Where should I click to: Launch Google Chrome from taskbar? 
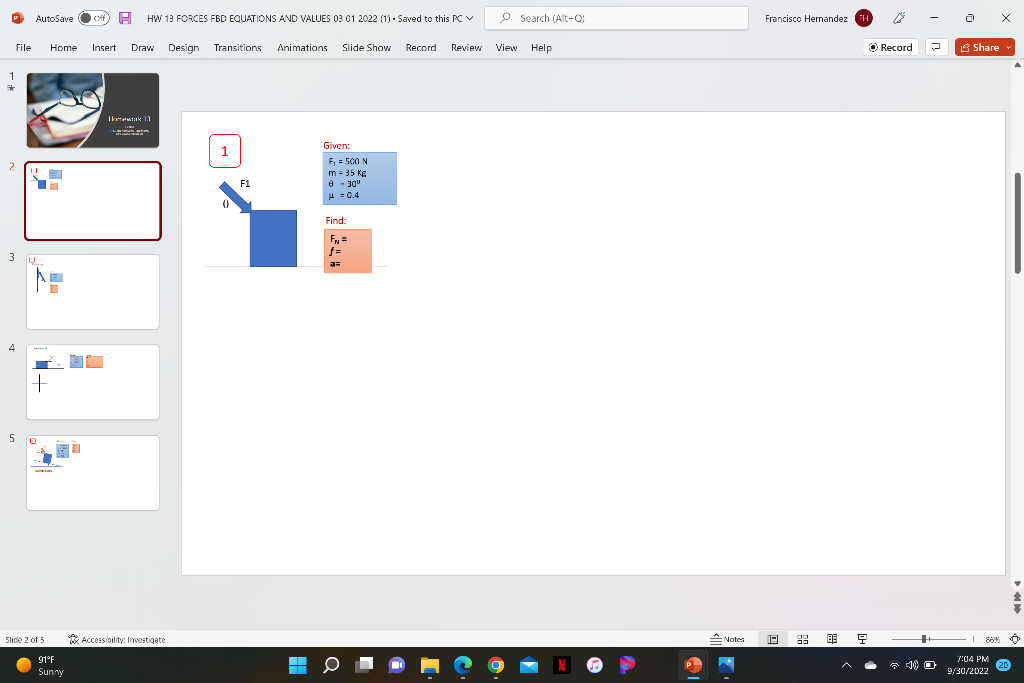[x=496, y=665]
